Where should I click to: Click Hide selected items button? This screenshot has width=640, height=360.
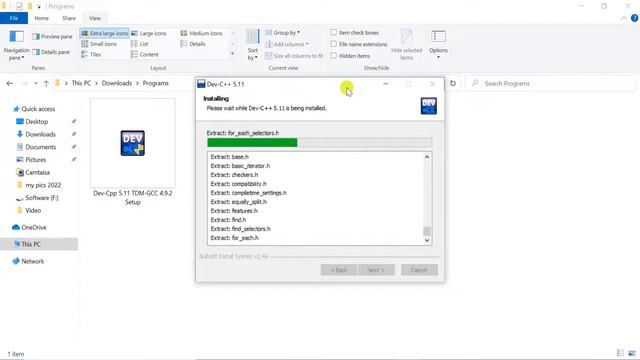407,45
